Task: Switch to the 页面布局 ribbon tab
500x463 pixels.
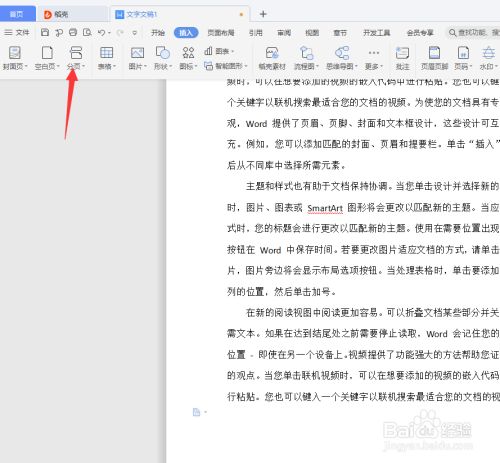Action: pyautogui.click(x=221, y=33)
